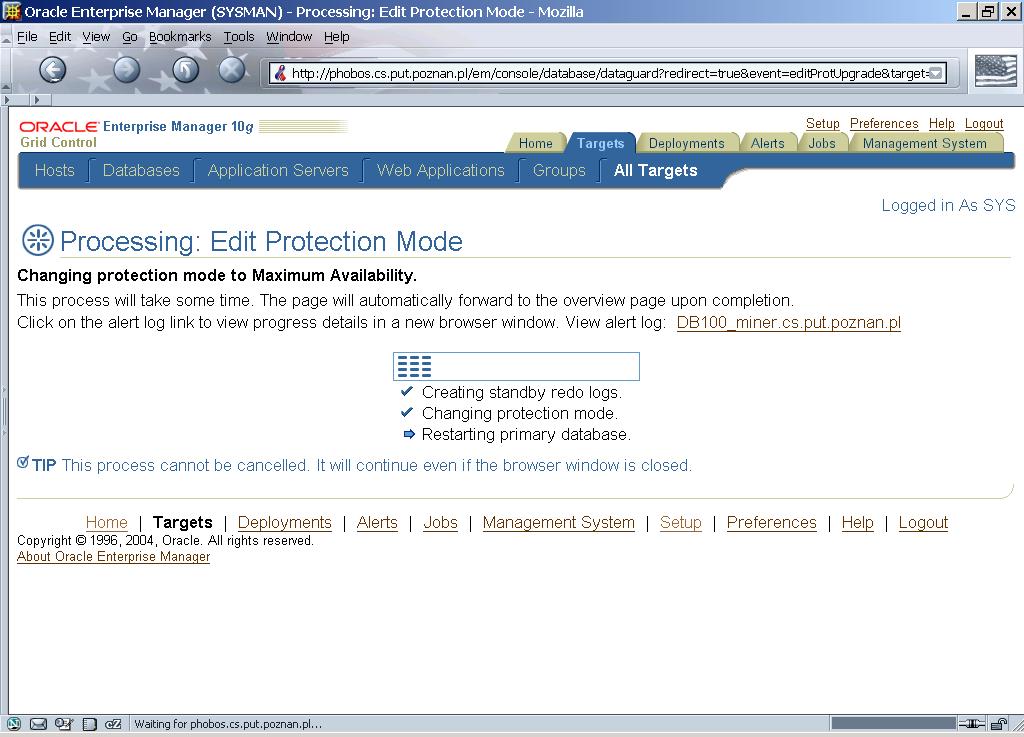Screen dimensions: 1024x737
Task: Go forward with the Forward arrow button
Action: (x=127, y=69)
